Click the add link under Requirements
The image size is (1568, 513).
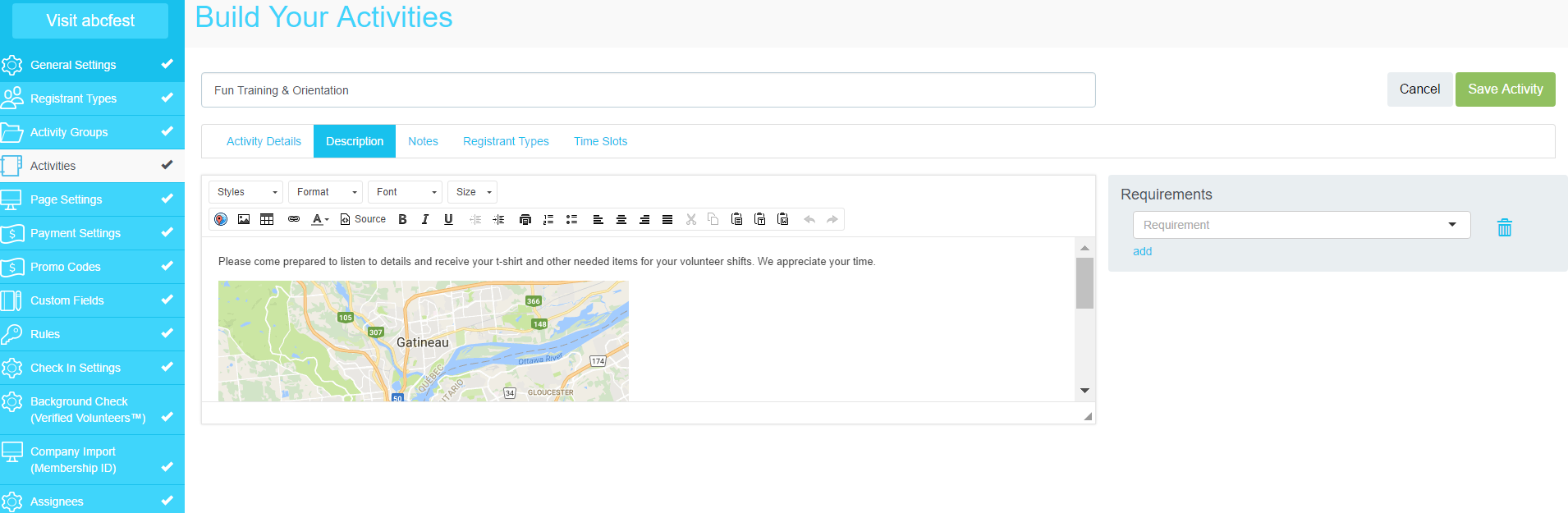pyautogui.click(x=1142, y=251)
